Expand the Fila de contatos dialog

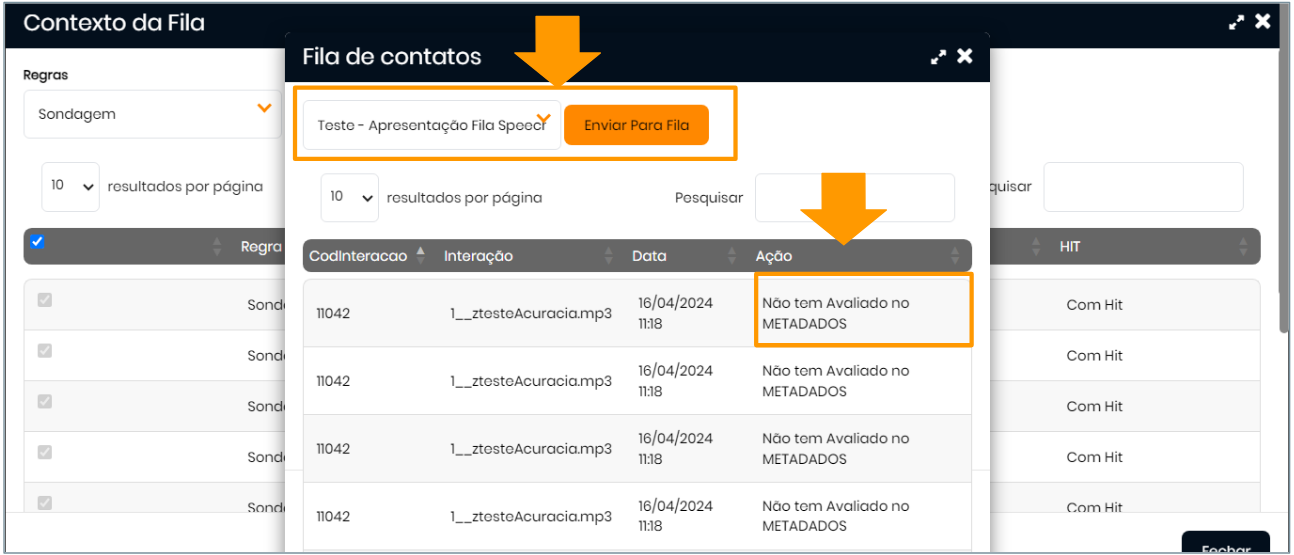[938, 57]
